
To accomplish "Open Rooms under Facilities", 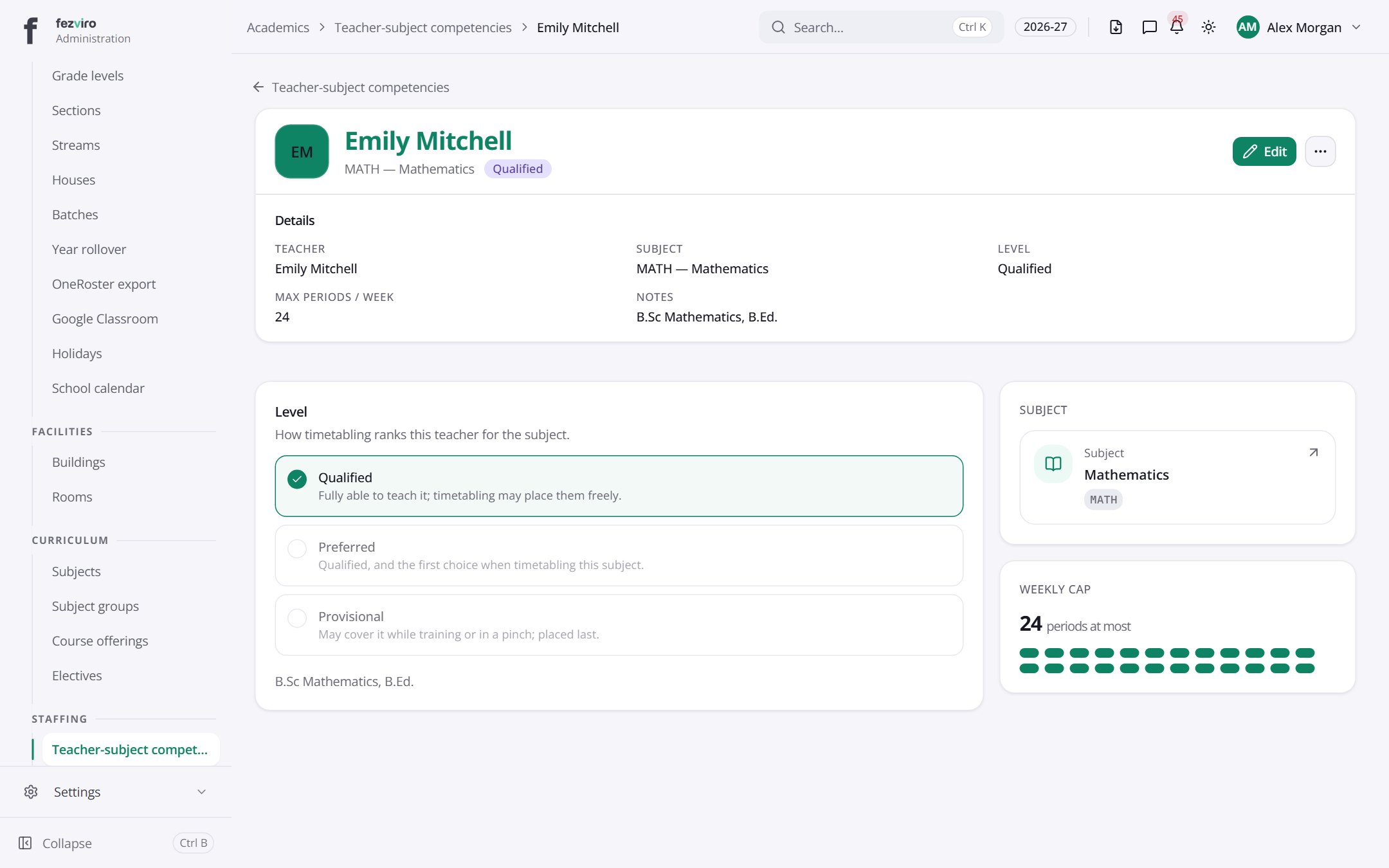I will (x=72, y=497).
